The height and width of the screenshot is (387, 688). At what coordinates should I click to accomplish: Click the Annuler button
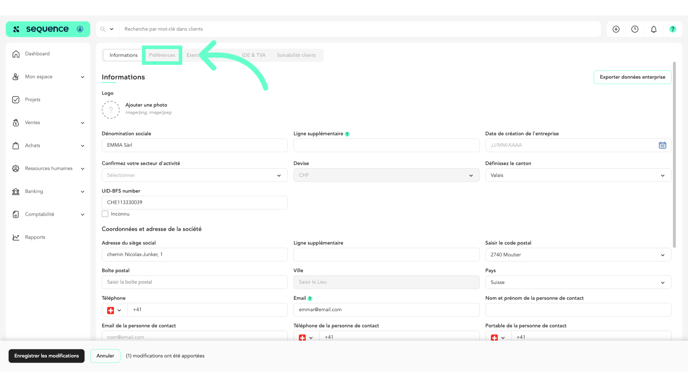[105, 356]
